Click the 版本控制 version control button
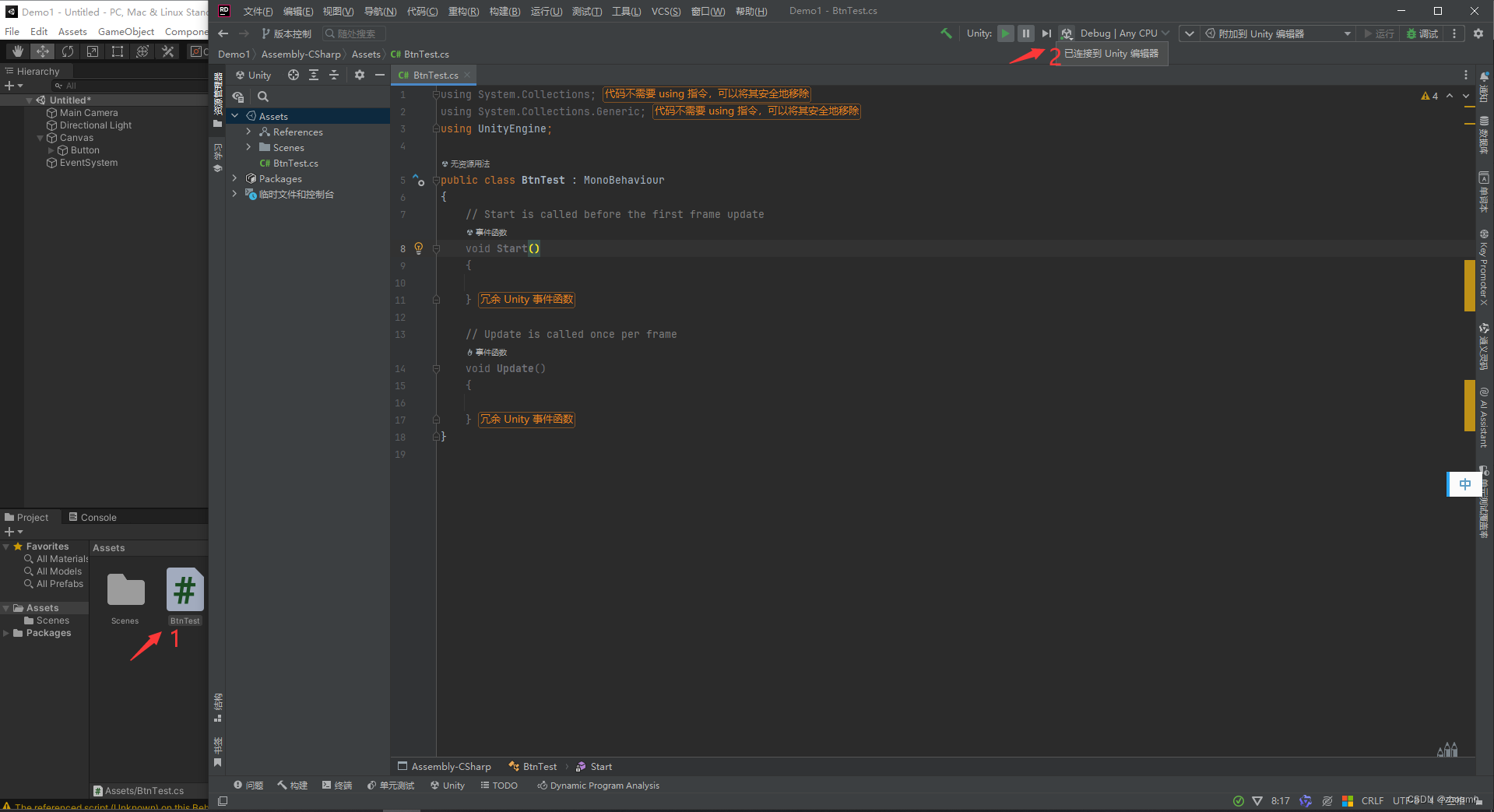The width and height of the screenshot is (1494, 812). pyautogui.click(x=286, y=33)
